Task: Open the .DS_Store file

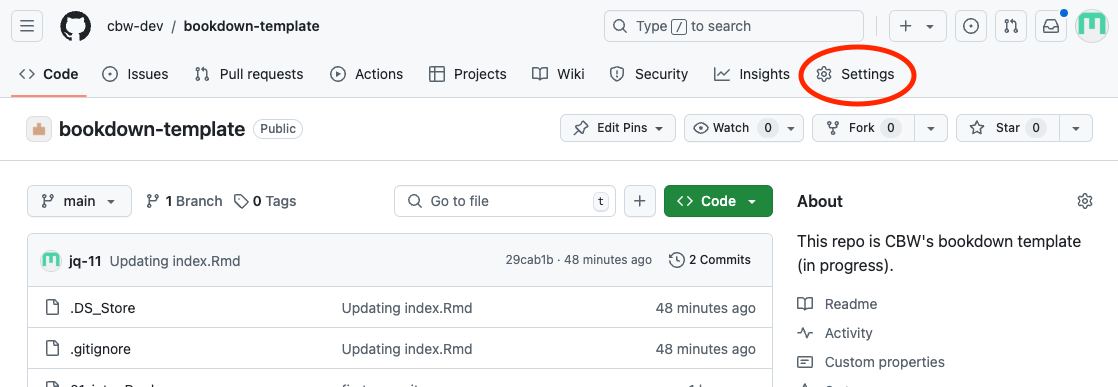Action: (102, 308)
